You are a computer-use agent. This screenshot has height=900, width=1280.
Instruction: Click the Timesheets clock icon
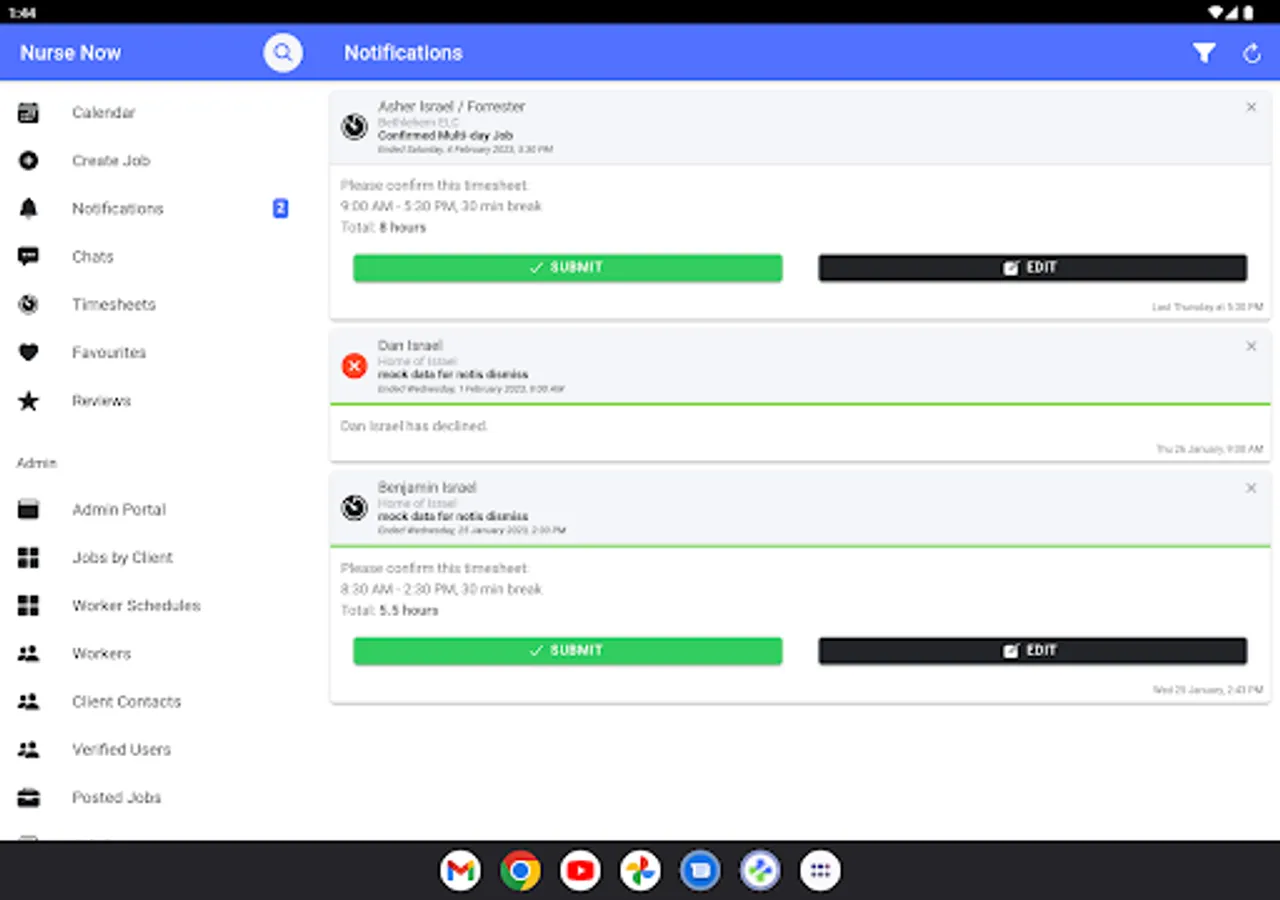pyautogui.click(x=28, y=304)
